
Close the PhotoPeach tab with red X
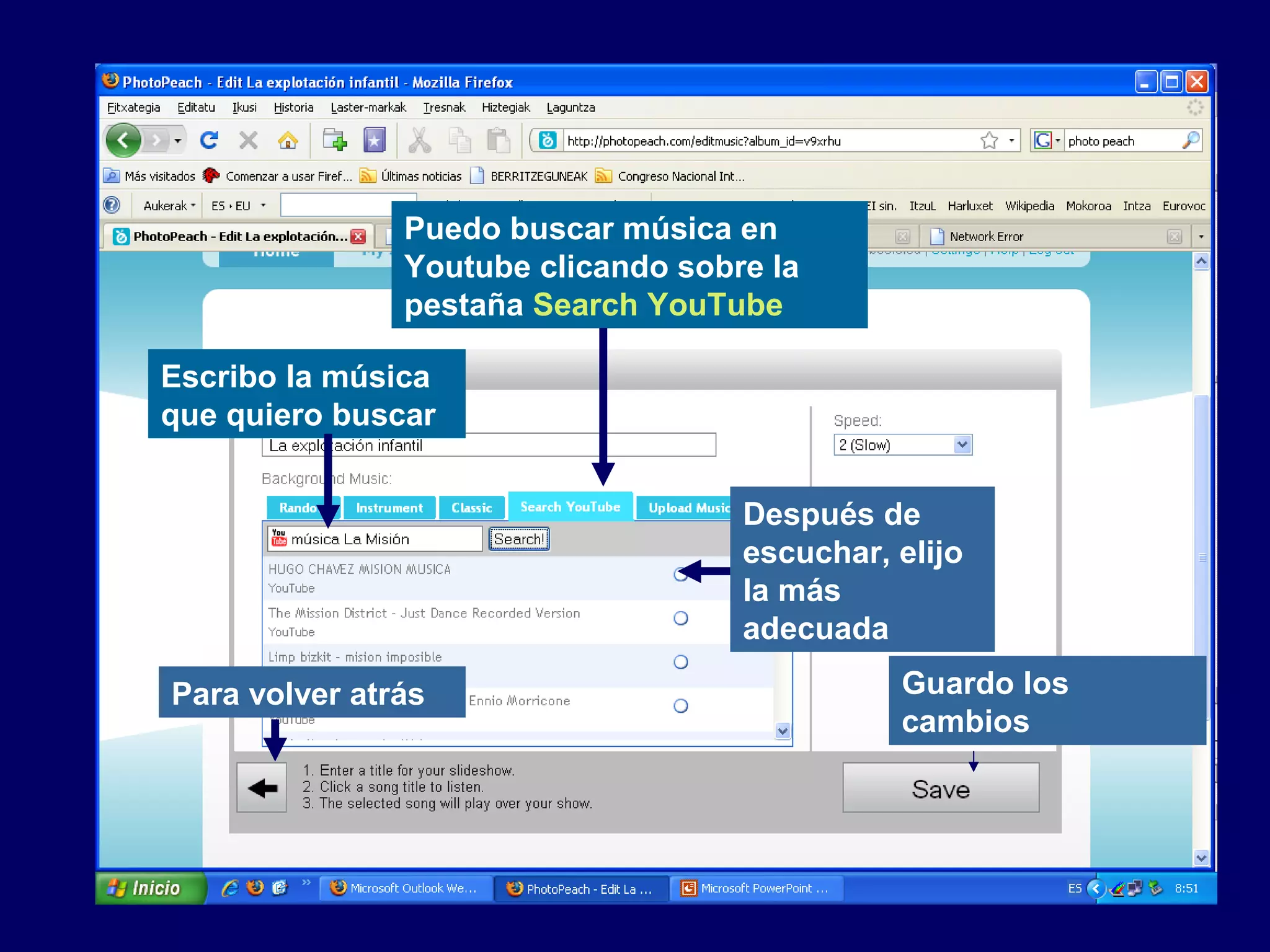tap(358, 236)
